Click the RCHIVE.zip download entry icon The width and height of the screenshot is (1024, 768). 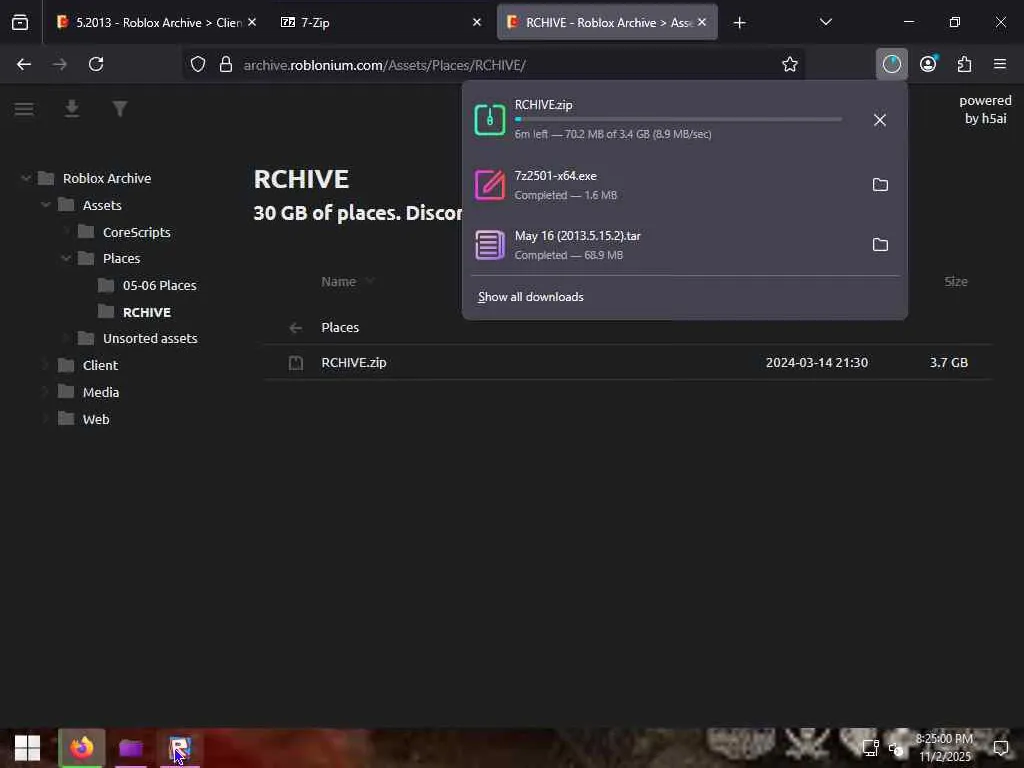pos(490,120)
